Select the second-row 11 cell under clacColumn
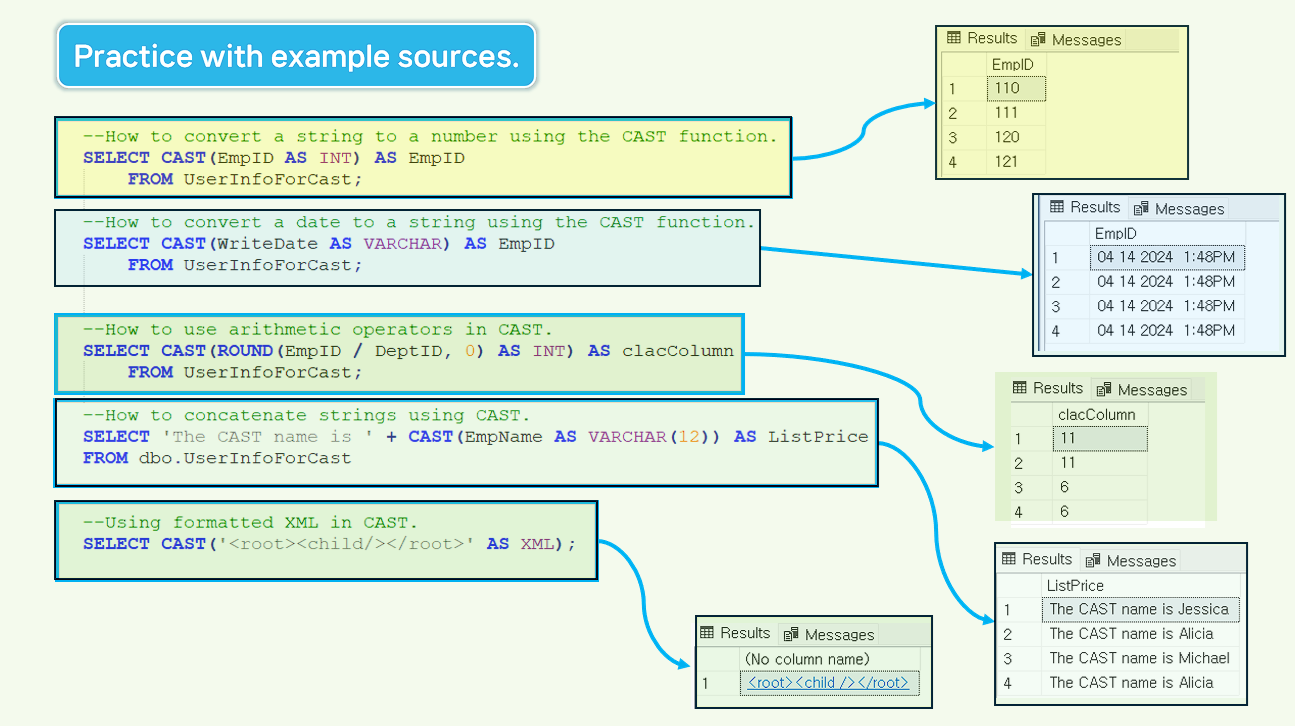Viewport: 1295px width, 726px height. (x=1099, y=463)
